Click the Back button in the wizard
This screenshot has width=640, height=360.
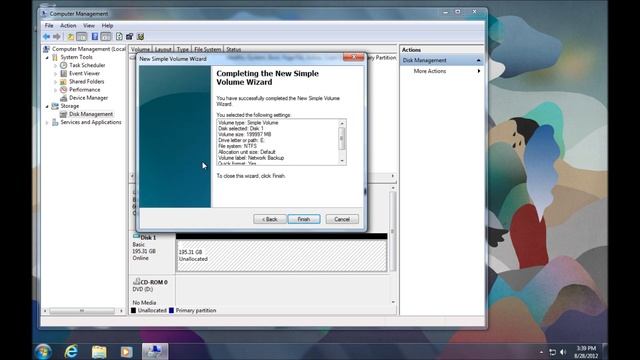tap(269, 219)
